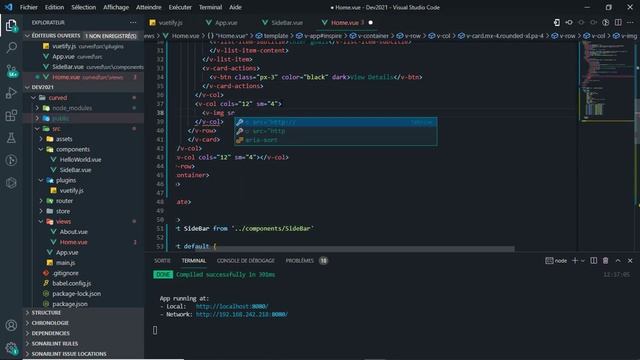The image size is (640, 360).
Task: Open About.vue in the views folder
Action: tap(73, 231)
